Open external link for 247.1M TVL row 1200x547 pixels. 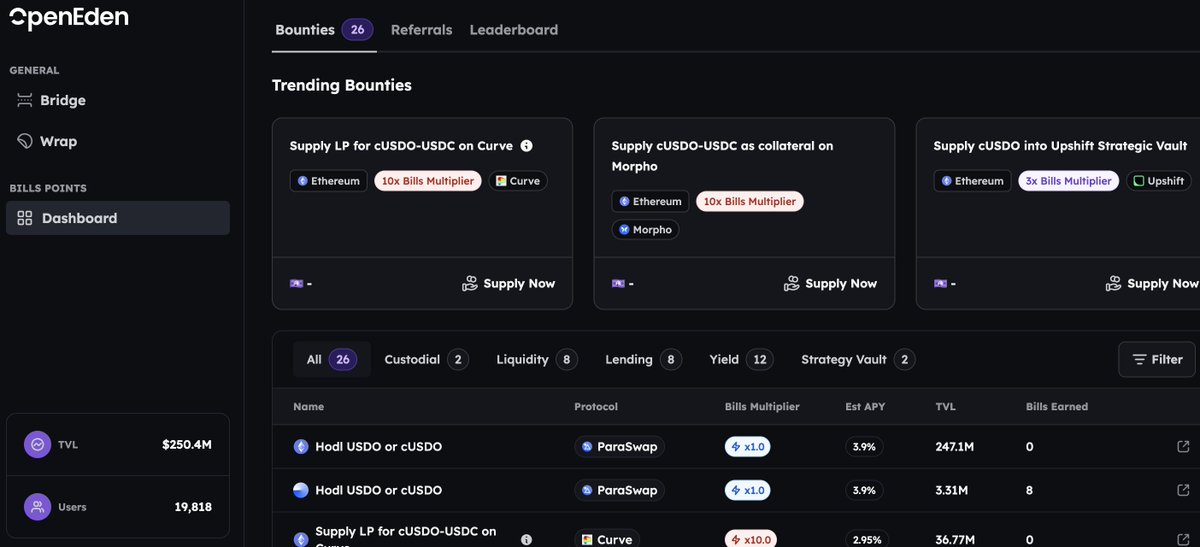click(1184, 447)
